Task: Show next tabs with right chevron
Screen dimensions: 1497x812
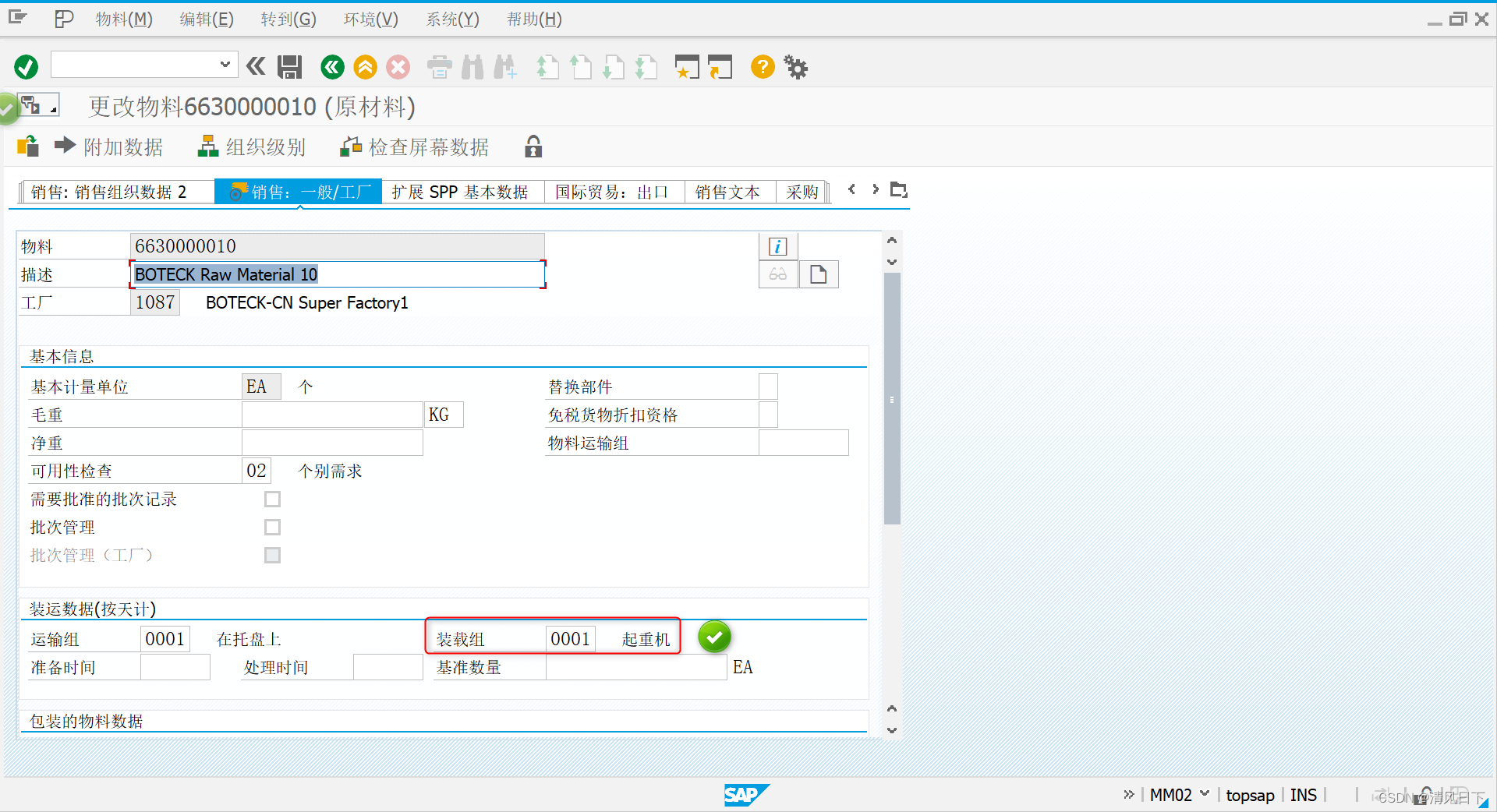Action: pyautogui.click(x=876, y=189)
